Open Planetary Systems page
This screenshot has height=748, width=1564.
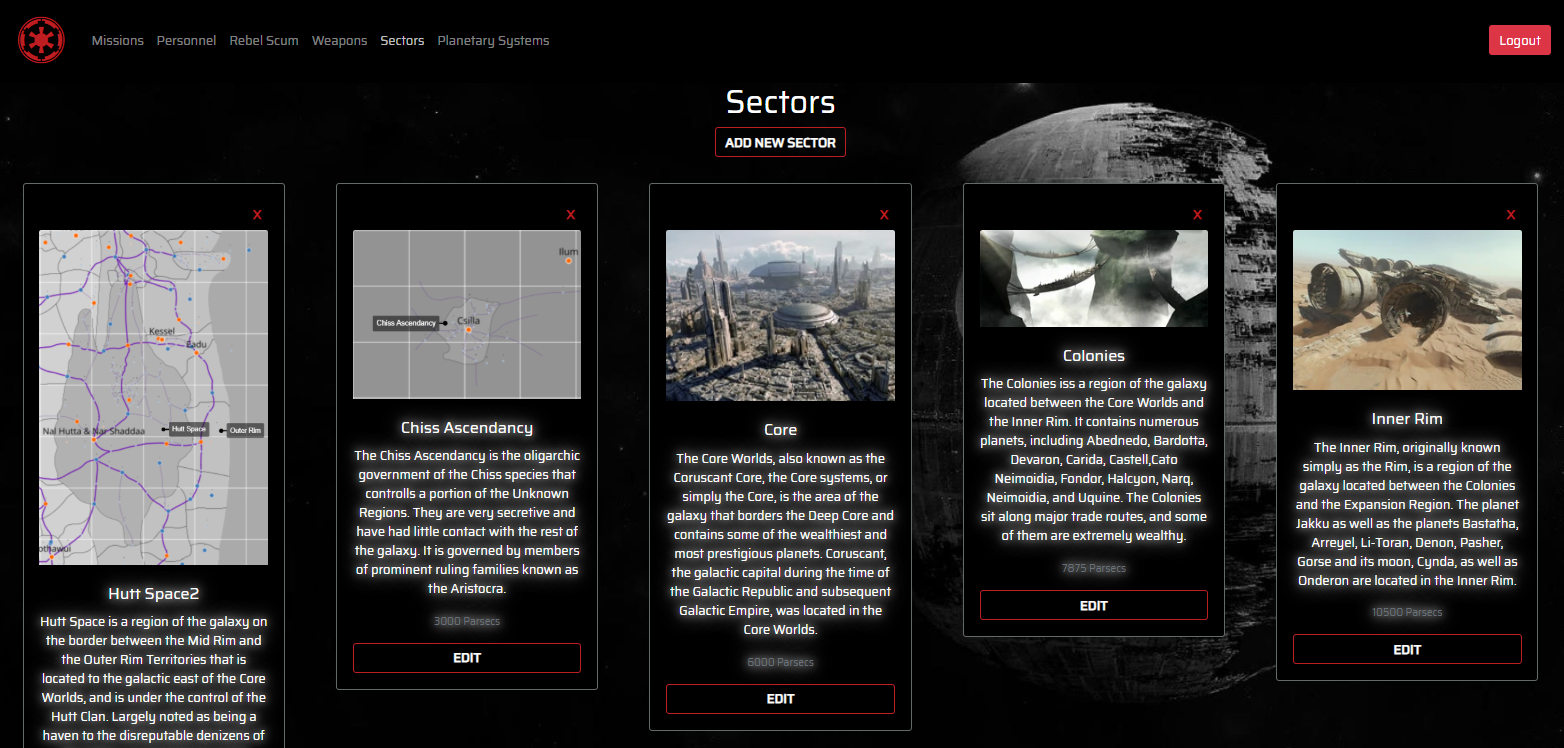pos(493,41)
